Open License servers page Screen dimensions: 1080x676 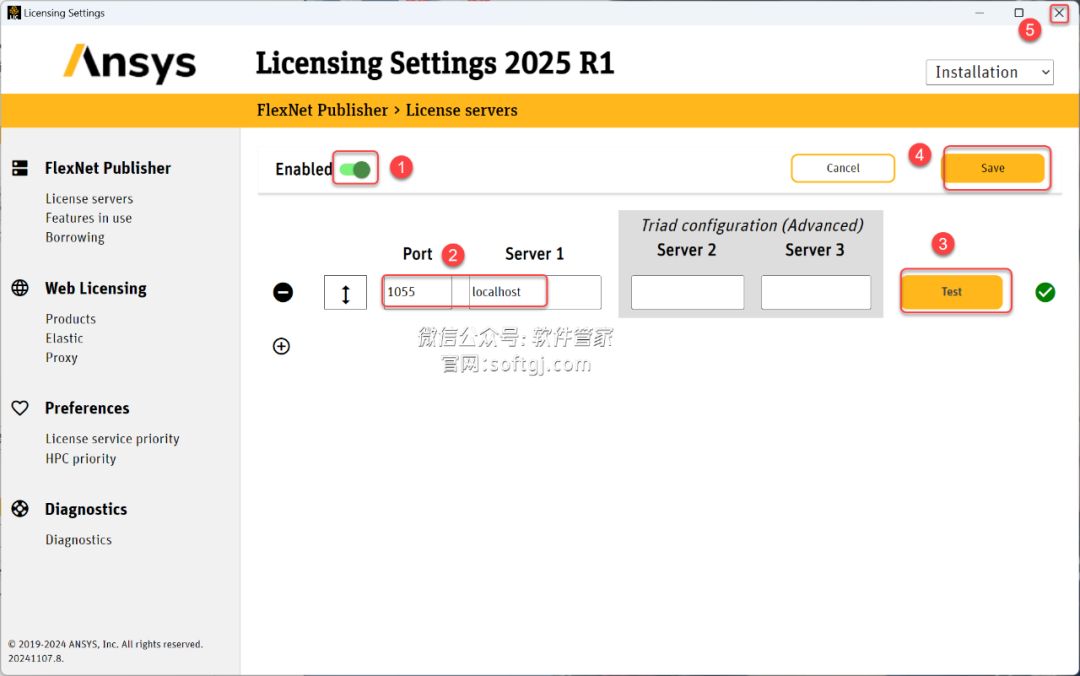pyautogui.click(x=90, y=198)
